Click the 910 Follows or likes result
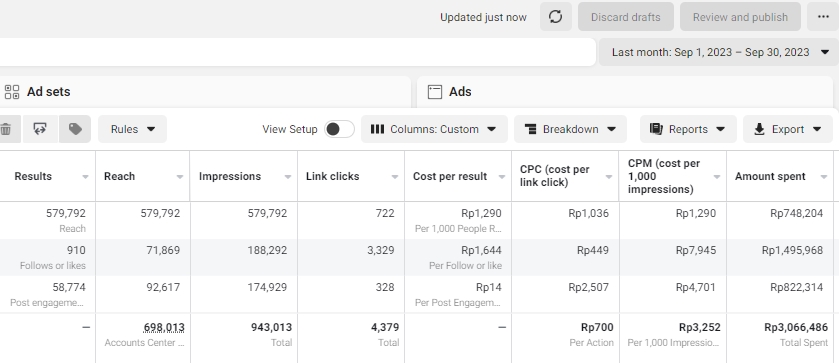839x363 pixels. [76, 250]
